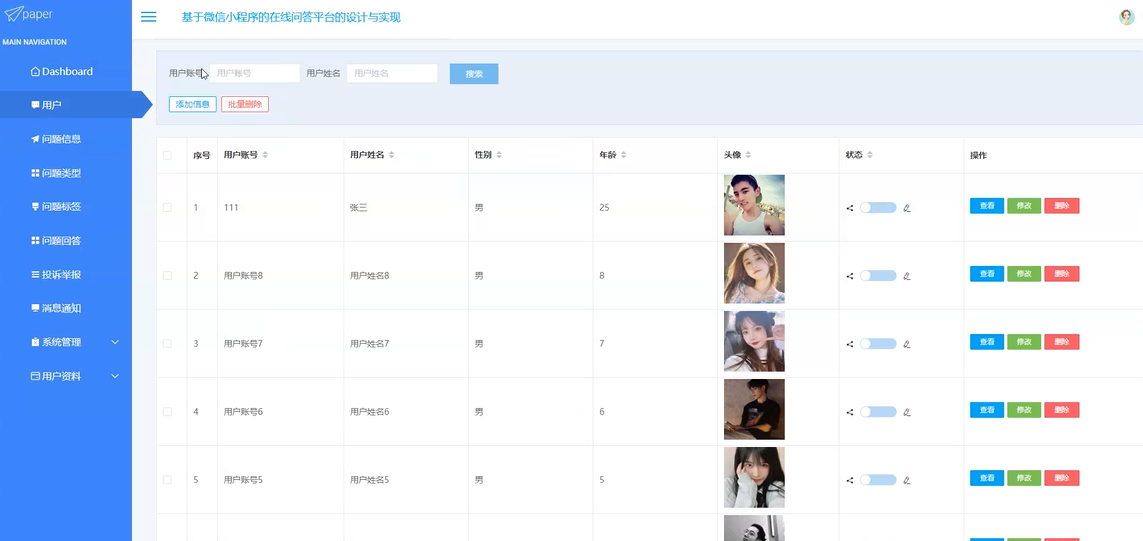Check the checkbox for 用户账号8 row

pyautogui.click(x=168, y=276)
